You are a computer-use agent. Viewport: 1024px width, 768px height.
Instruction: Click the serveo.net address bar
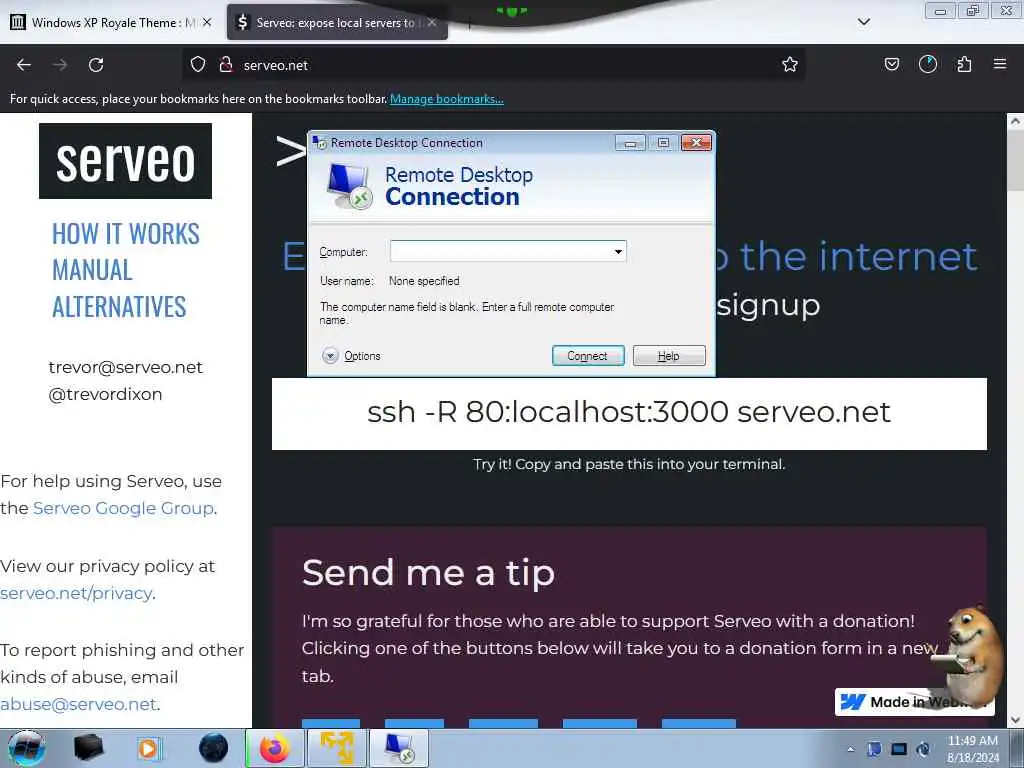point(496,65)
